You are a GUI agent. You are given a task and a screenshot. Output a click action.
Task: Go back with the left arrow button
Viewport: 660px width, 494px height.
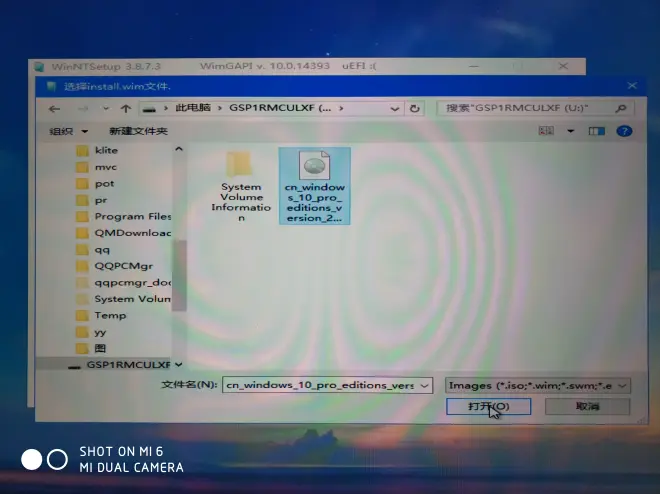pyautogui.click(x=54, y=109)
